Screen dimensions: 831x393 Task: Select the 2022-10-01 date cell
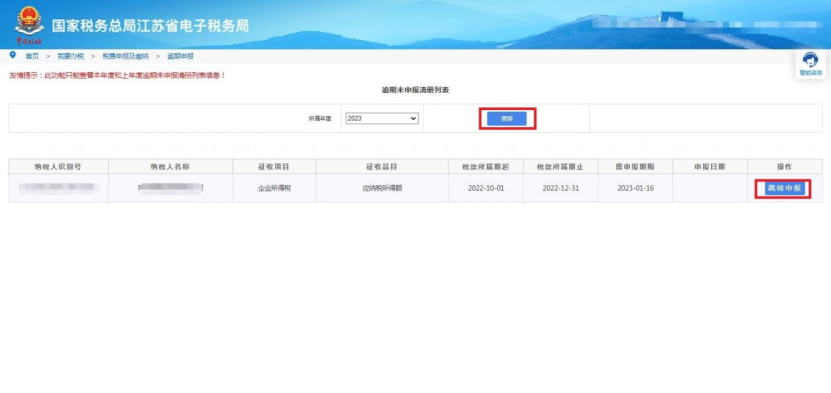(x=485, y=189)
